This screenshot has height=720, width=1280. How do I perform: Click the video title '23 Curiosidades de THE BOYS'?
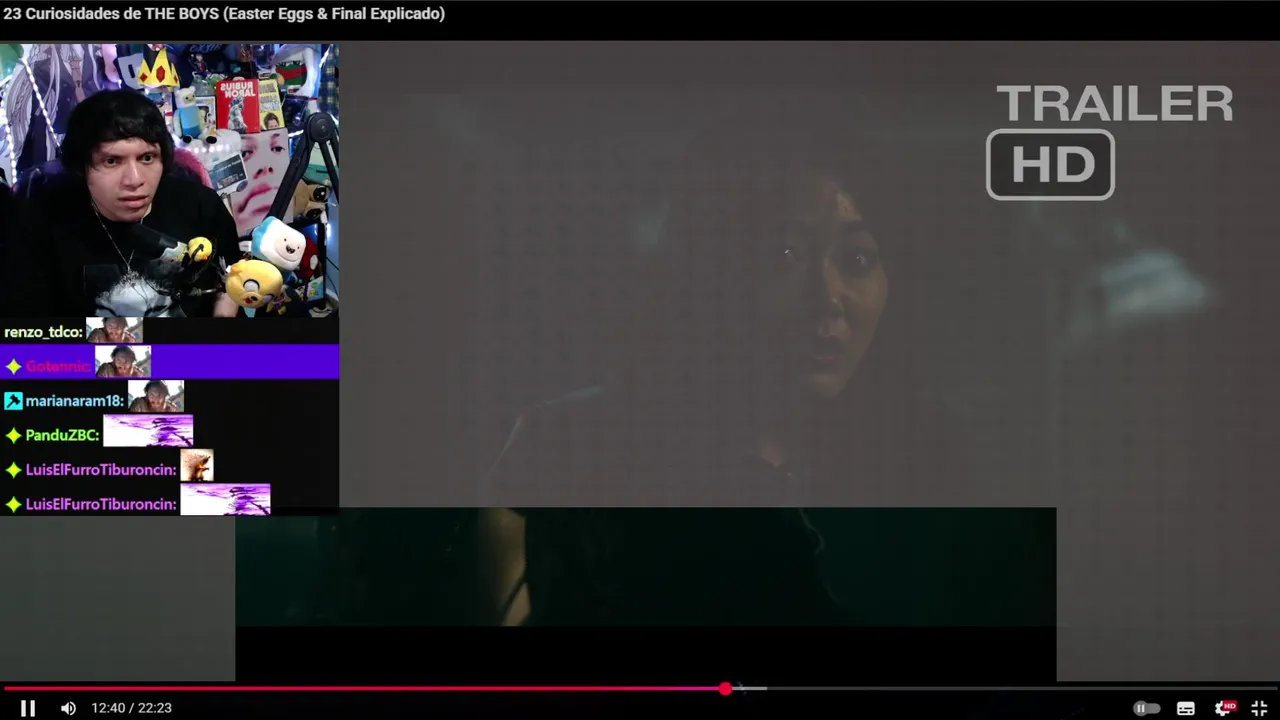point(224,14)
